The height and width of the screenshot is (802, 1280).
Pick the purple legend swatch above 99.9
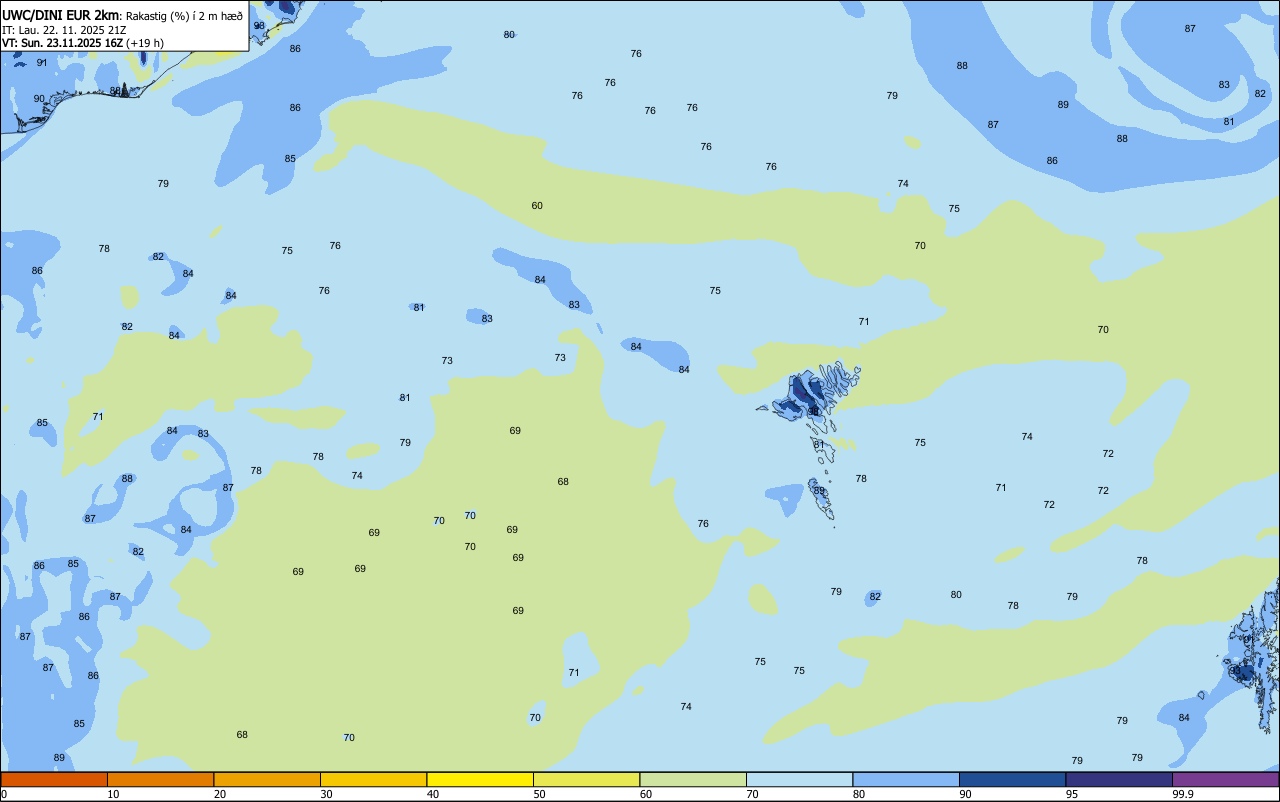pyautogui.click(x=1225, y=779)
